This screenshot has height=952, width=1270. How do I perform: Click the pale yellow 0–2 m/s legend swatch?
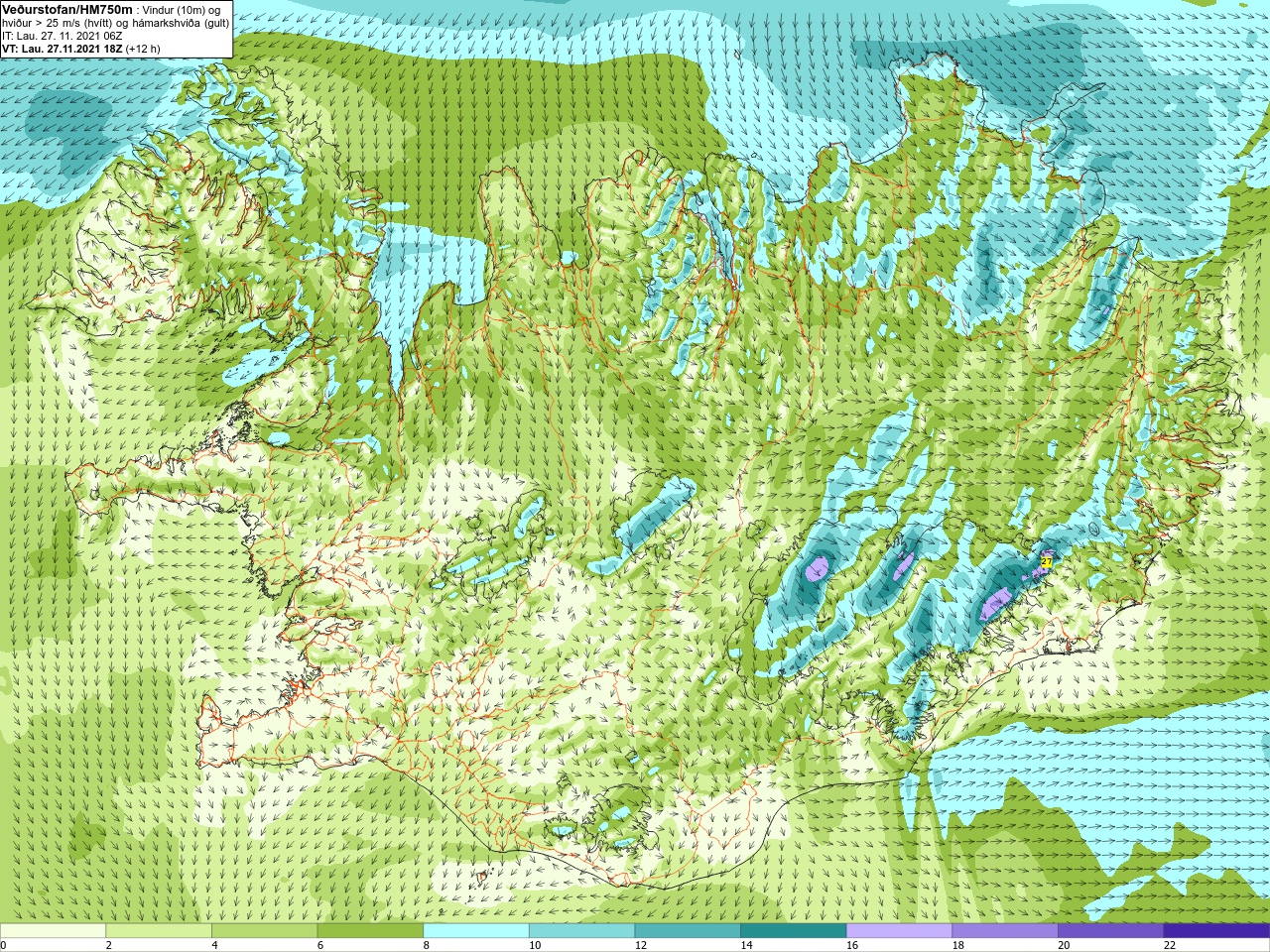coord(53,931)
